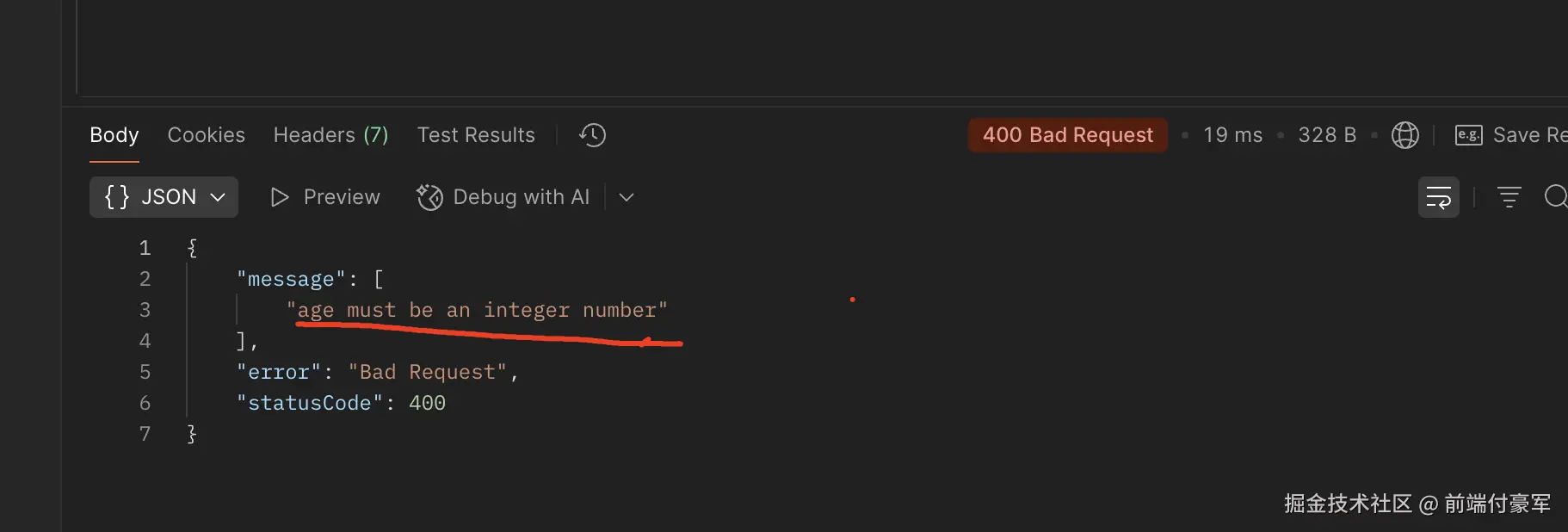Click Debug with AI
Screen dimensions: 1568x532
tap(503, 197)
